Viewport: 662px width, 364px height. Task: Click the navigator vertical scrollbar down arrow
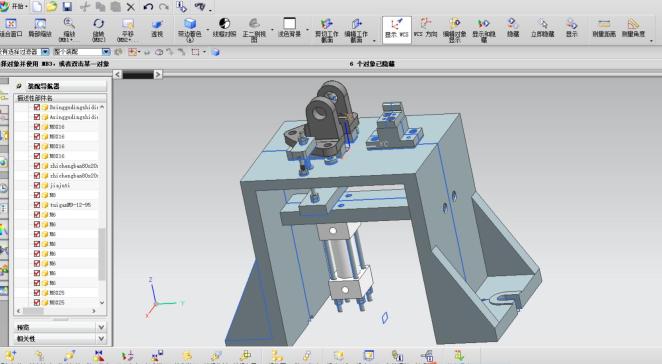102,302
